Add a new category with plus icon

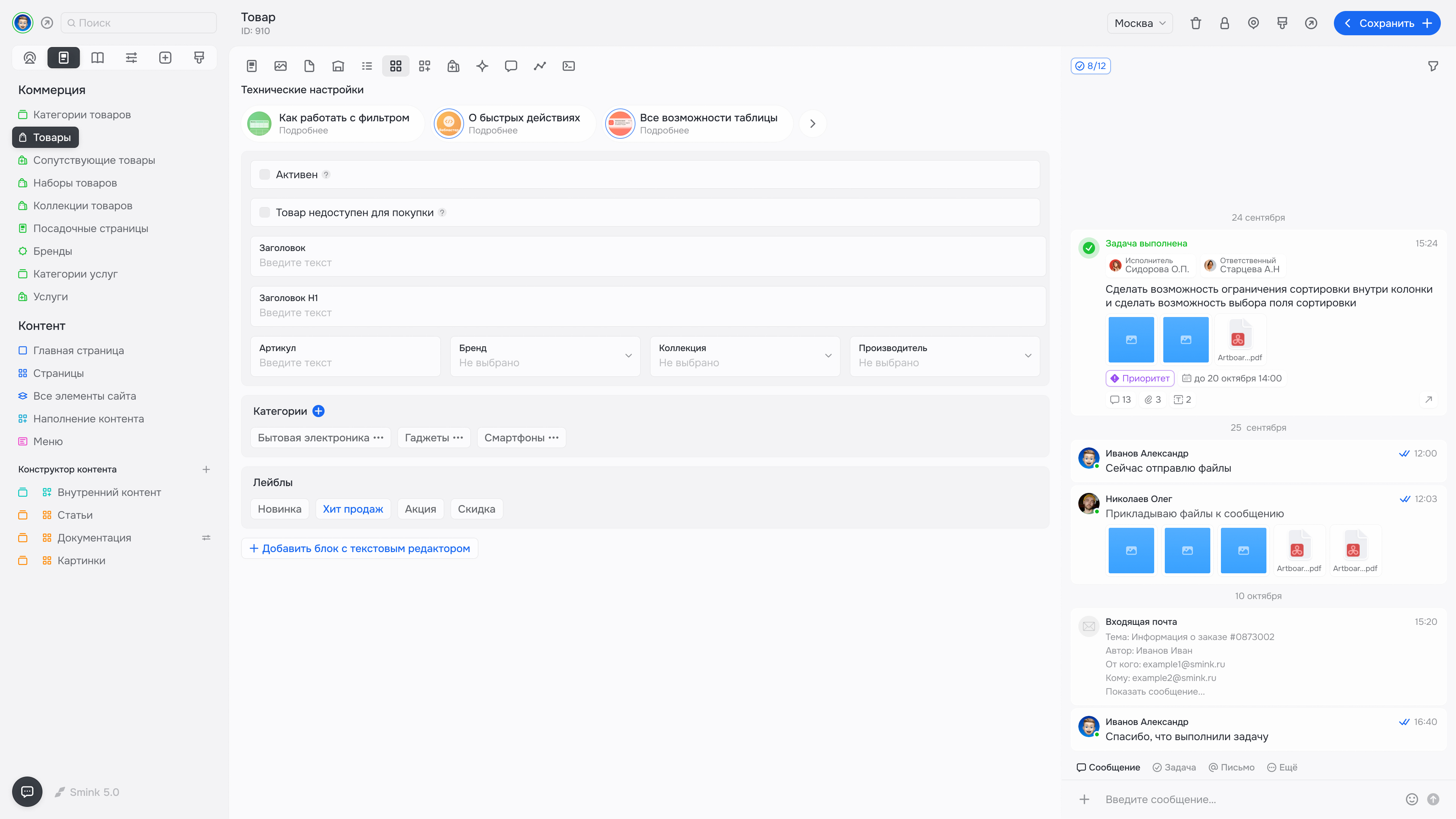click(318, 411)
